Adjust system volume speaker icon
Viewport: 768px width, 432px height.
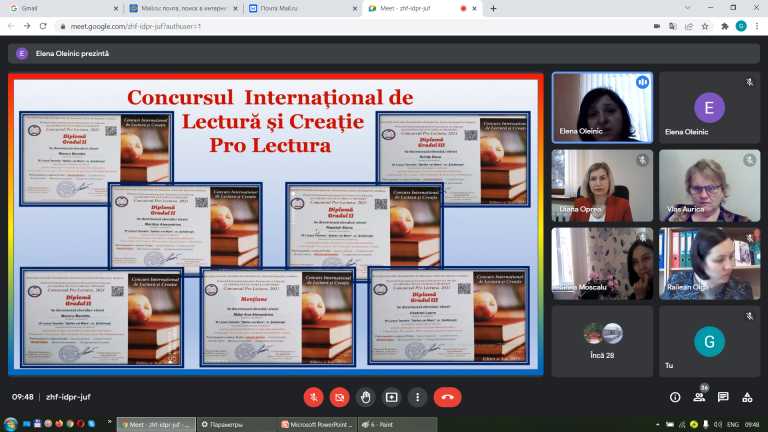[x=718, y=425]
